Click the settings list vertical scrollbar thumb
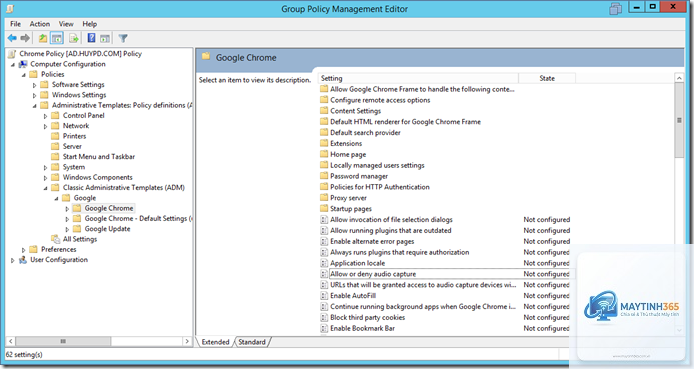The height and width of the screenshot is (369, 694). click(679, 120)
